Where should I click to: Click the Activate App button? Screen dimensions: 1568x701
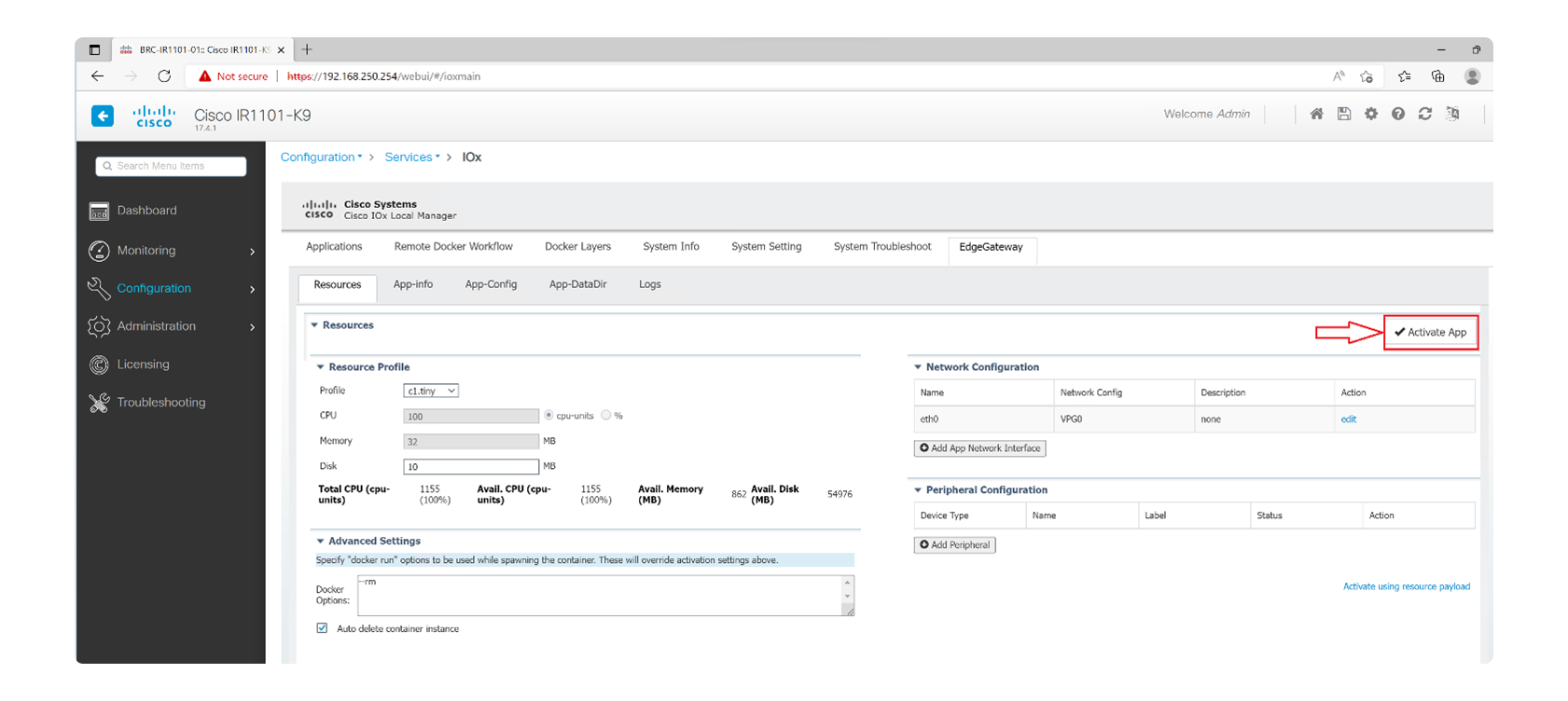click(x=1430, y=333)
